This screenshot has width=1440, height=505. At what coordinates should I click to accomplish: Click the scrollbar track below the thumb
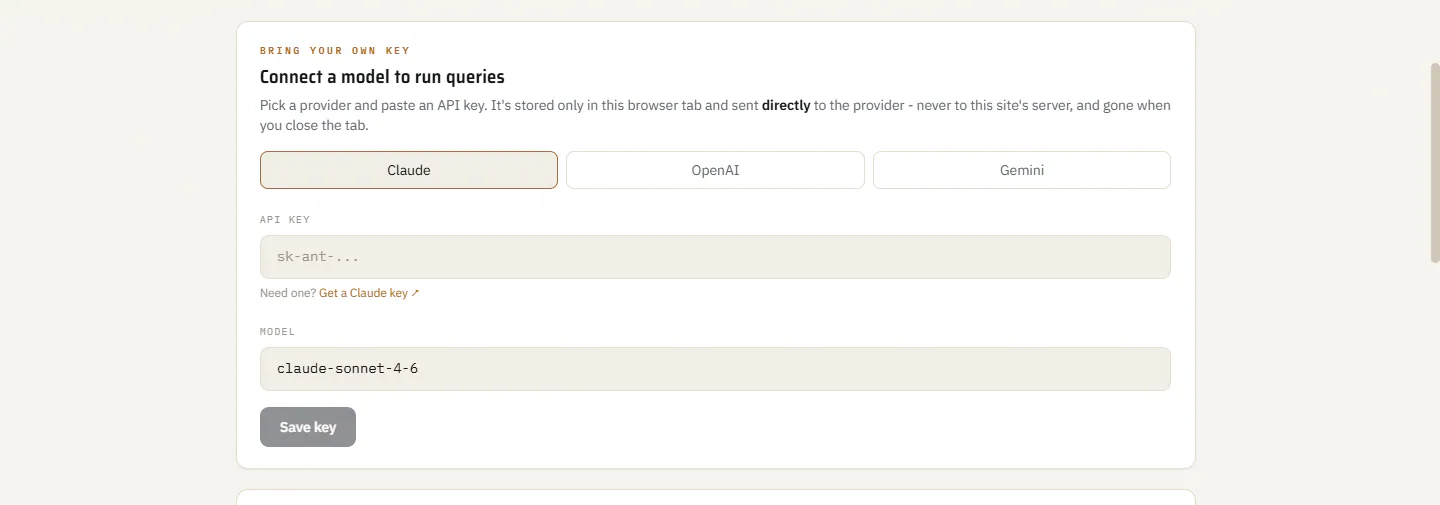[x=1435, y=385]
